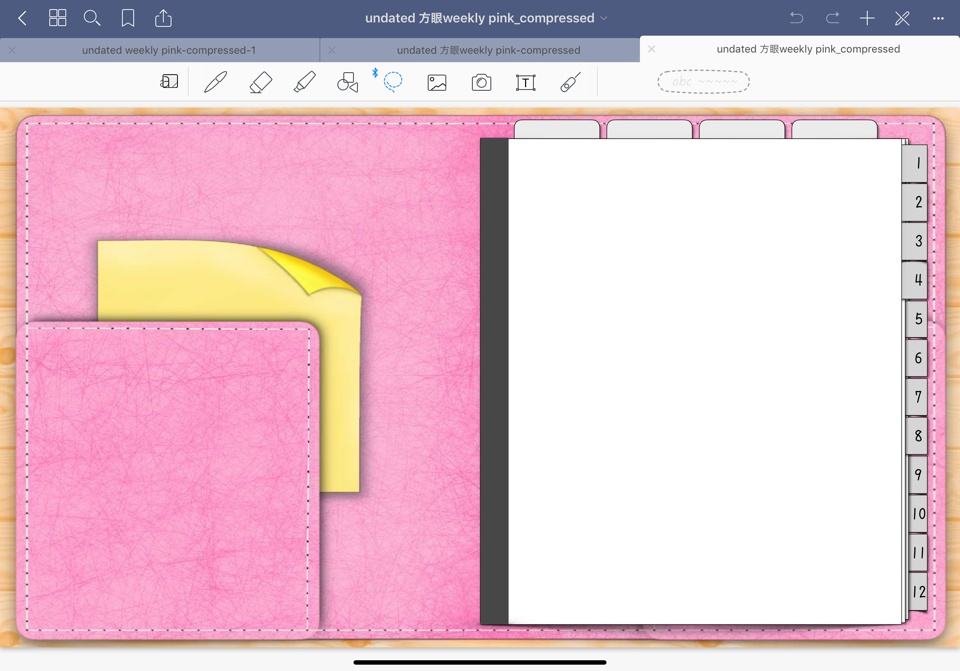Open the Camera tool

[480, 81]
